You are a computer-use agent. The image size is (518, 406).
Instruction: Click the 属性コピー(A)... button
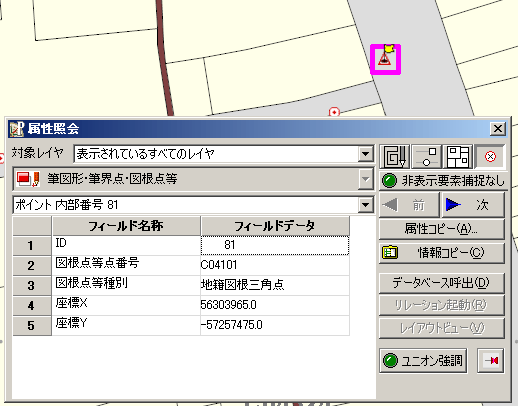coord(442,229)
